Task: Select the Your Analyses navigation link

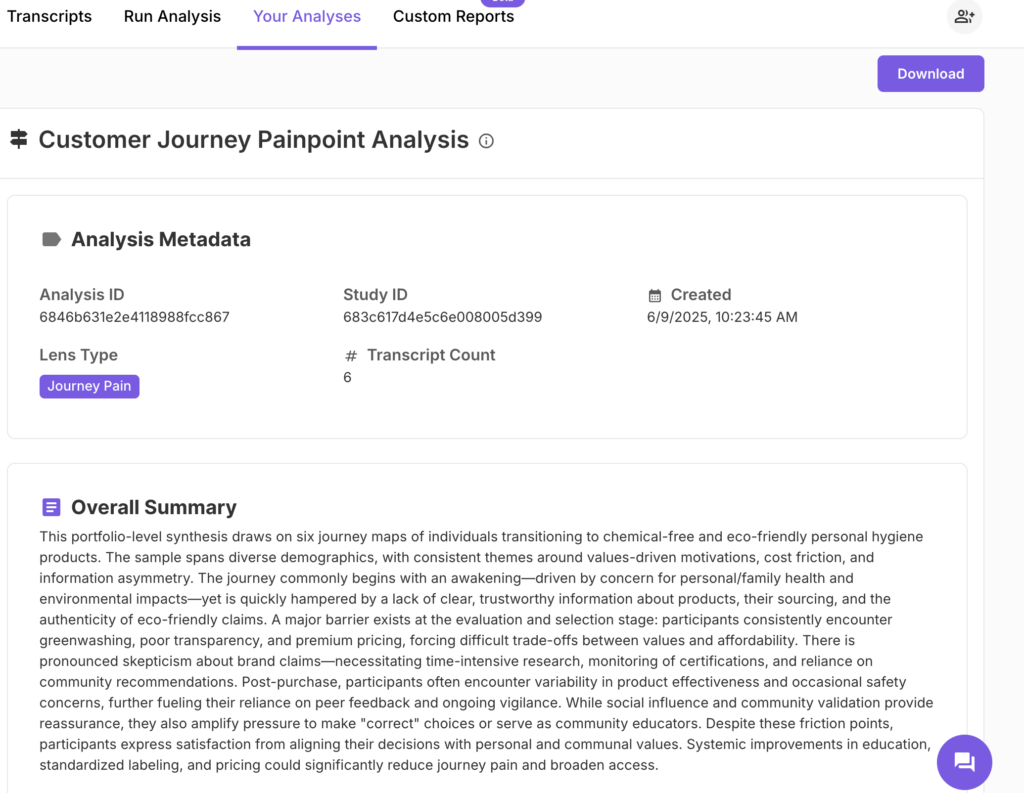Action: tap(306, 16)
